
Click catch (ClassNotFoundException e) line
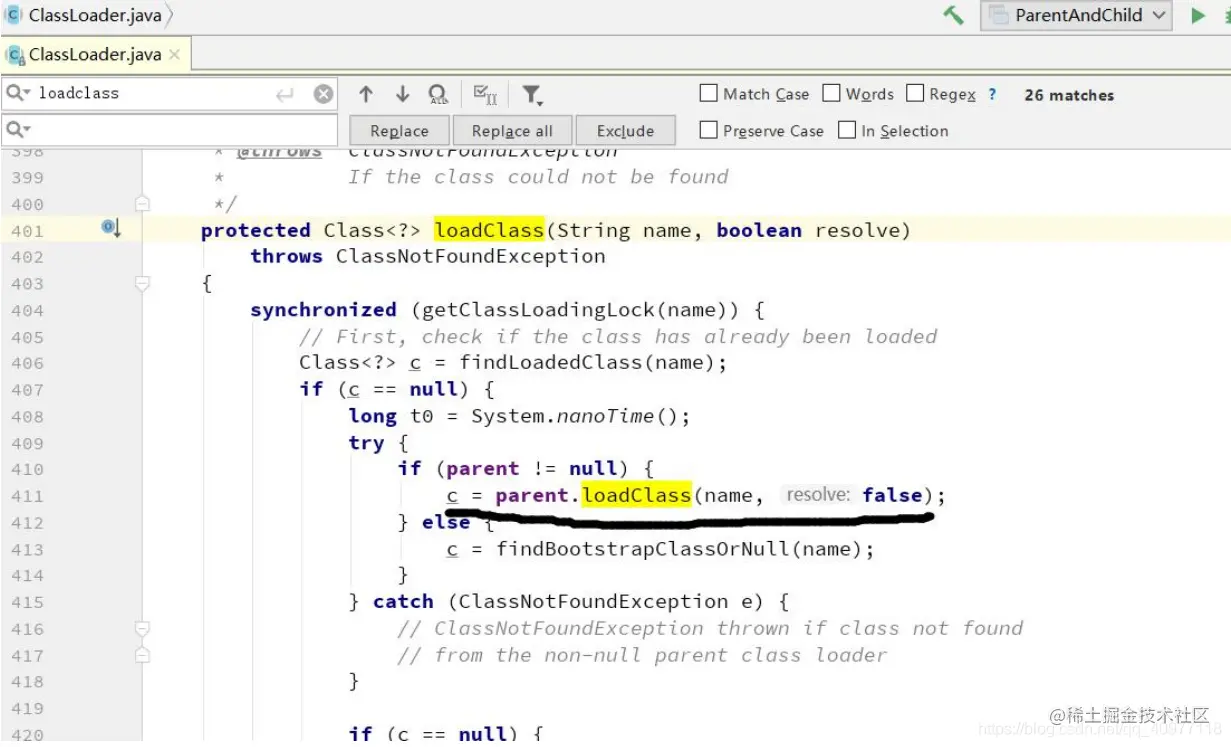(x=581, y=602)
